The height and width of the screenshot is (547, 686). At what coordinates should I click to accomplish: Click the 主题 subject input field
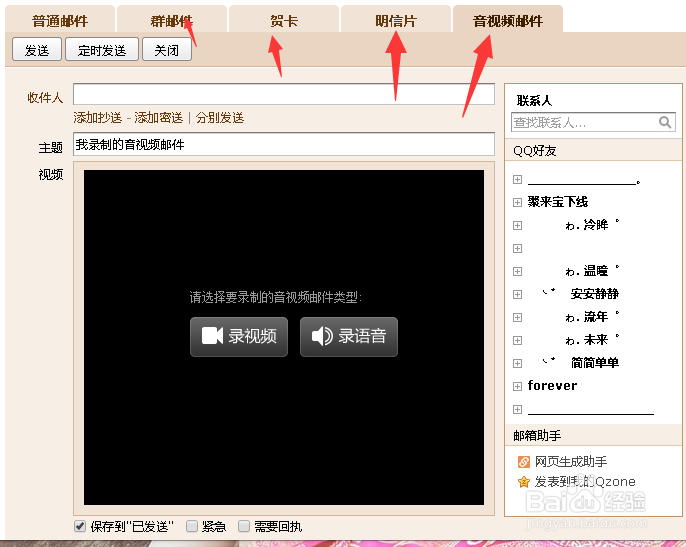point(284,144)
